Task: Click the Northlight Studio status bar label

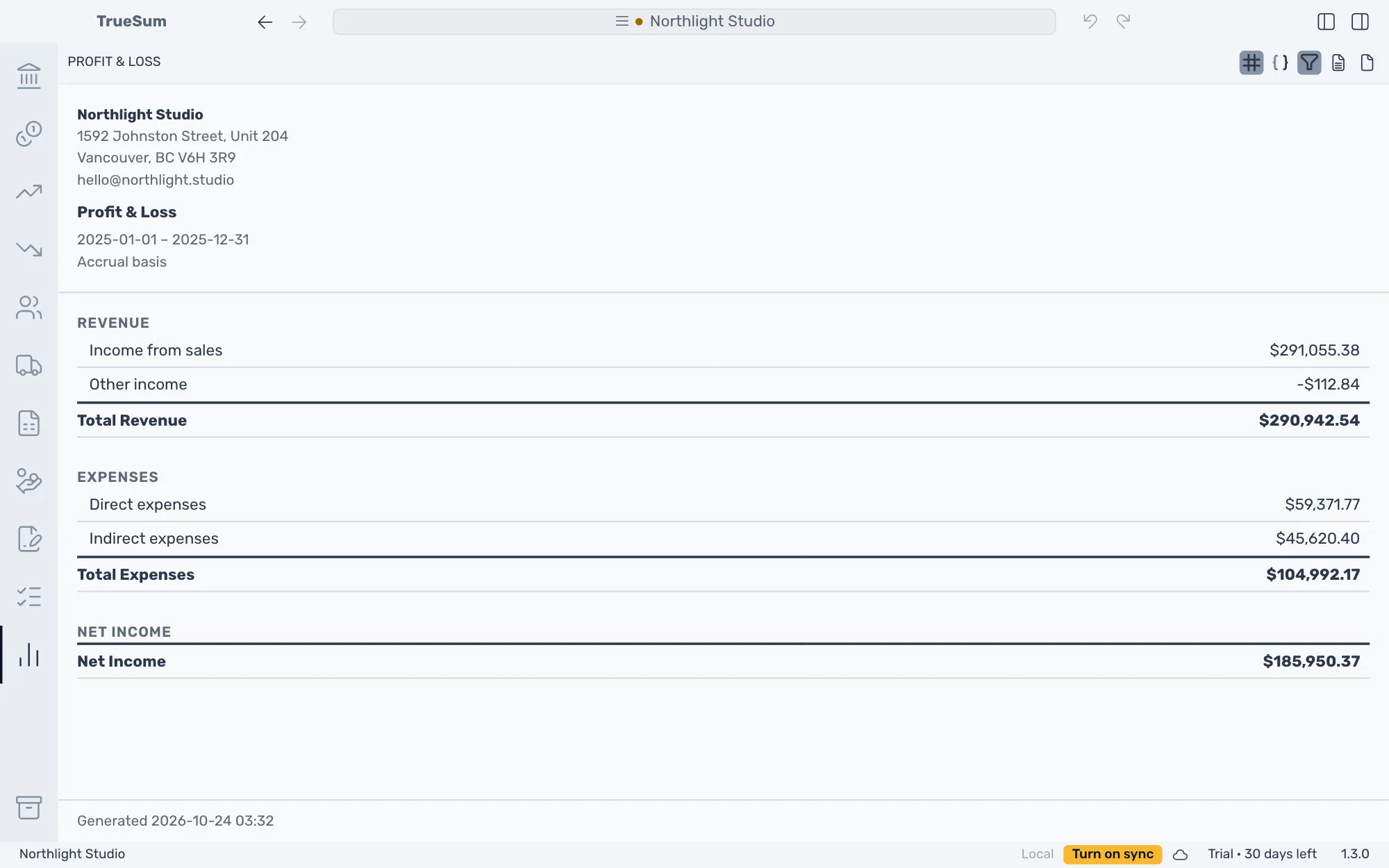Action: click(x=72, y=854)
